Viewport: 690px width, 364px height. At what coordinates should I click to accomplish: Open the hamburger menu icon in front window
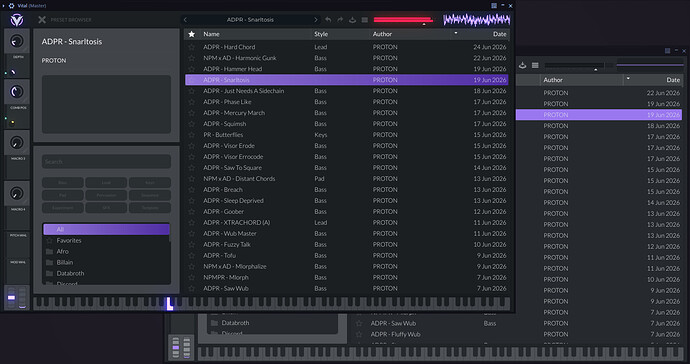click(365, 20)
